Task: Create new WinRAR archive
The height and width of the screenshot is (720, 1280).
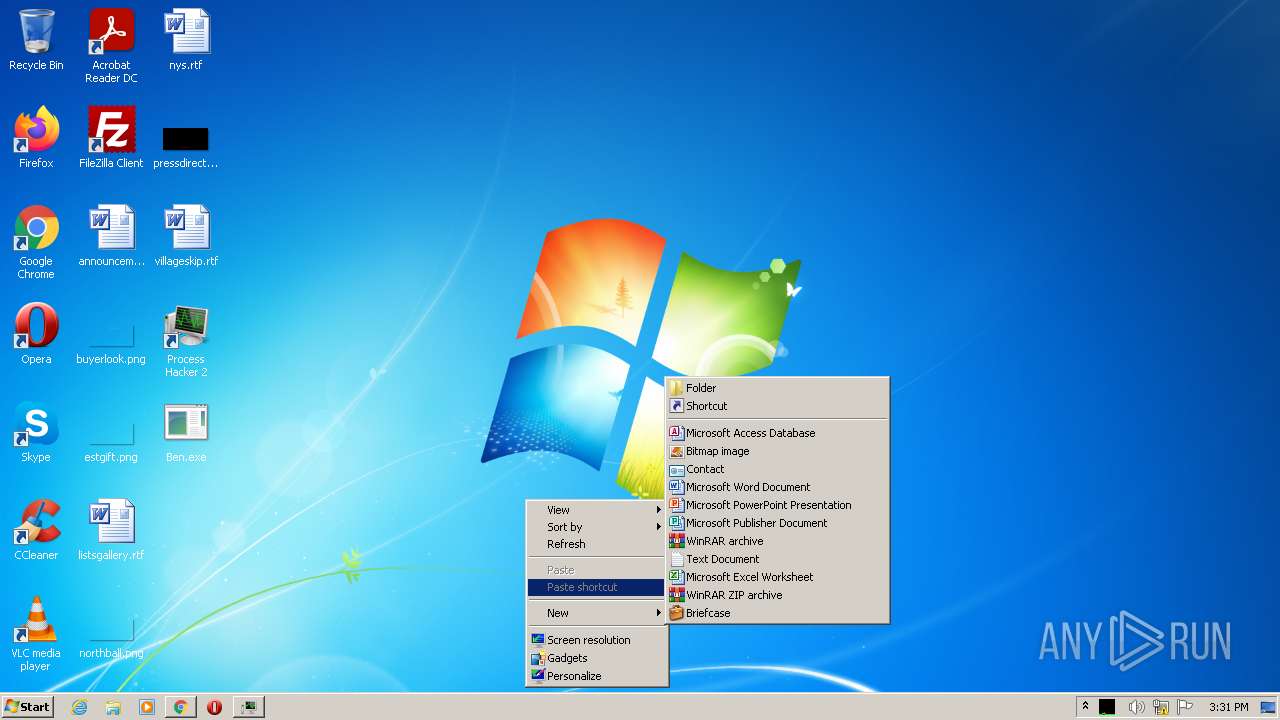Action: point(777,541)
